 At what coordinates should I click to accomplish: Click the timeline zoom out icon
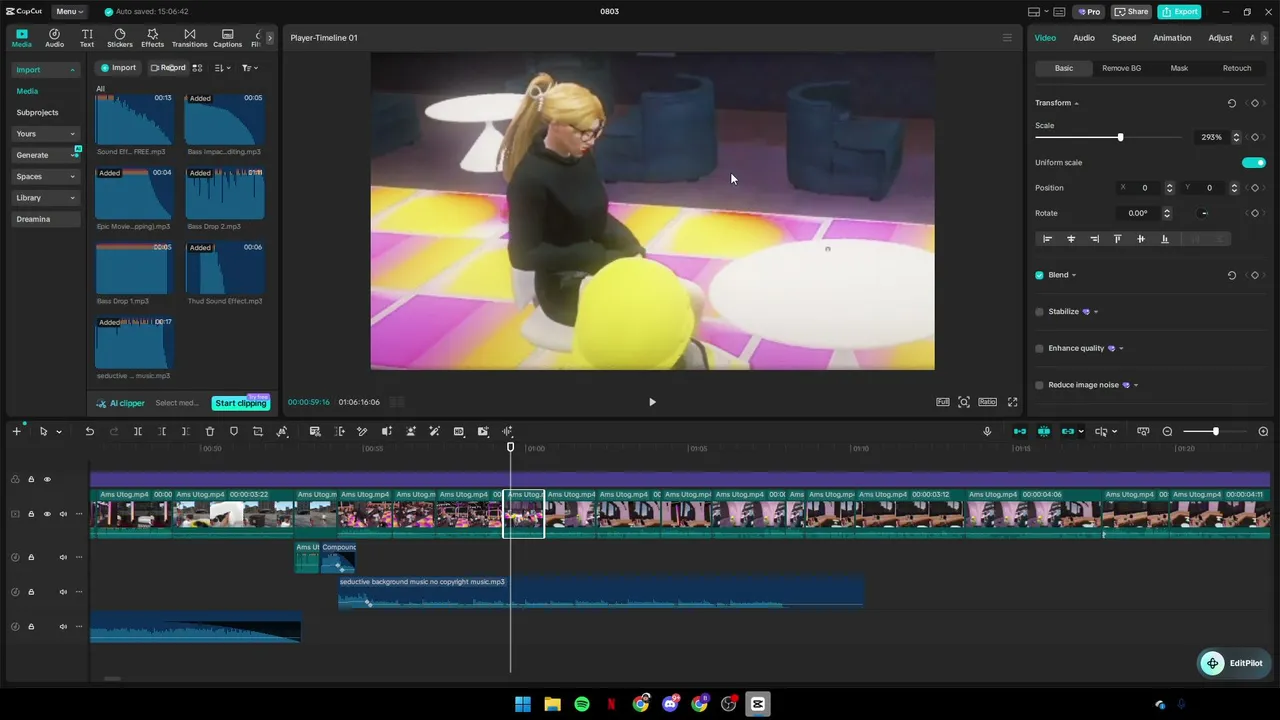pos(1167,432)
